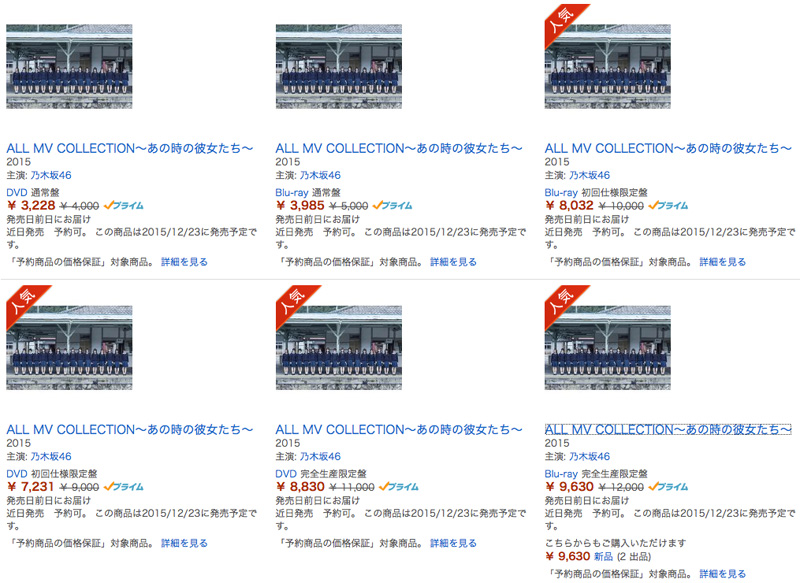Click Prime logo next to ¥3,228 price

tap(123, 206)
